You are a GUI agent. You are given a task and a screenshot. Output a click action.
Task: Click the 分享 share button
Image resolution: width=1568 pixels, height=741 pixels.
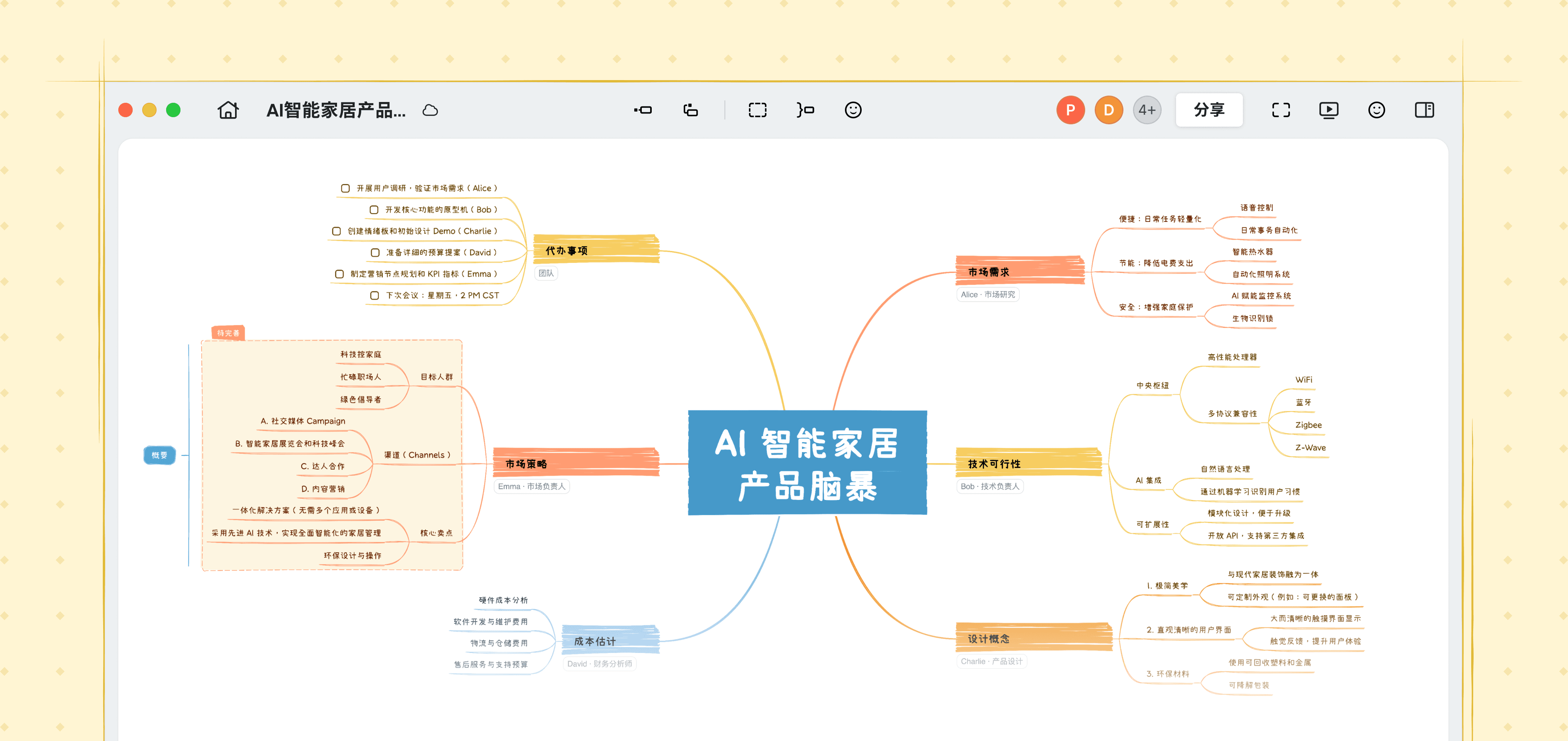[x=1209, y=110]
